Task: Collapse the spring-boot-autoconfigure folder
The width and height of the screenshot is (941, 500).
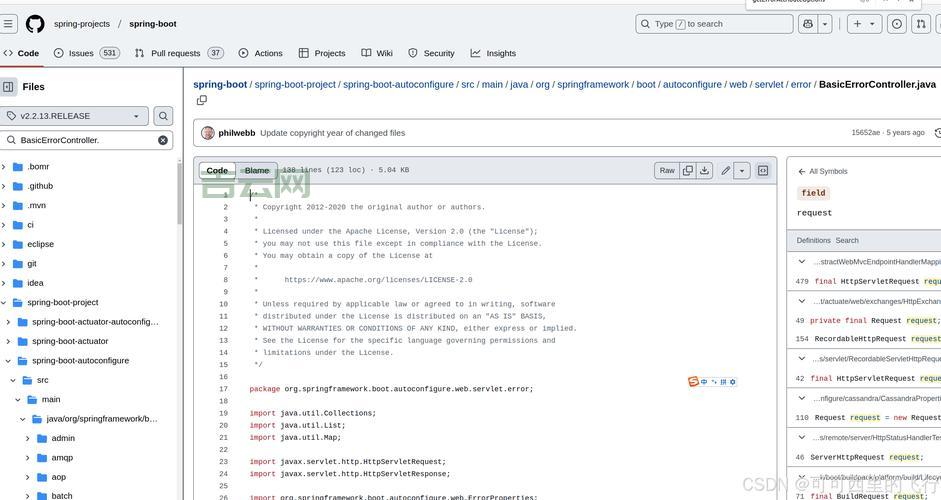Action: 8,361
